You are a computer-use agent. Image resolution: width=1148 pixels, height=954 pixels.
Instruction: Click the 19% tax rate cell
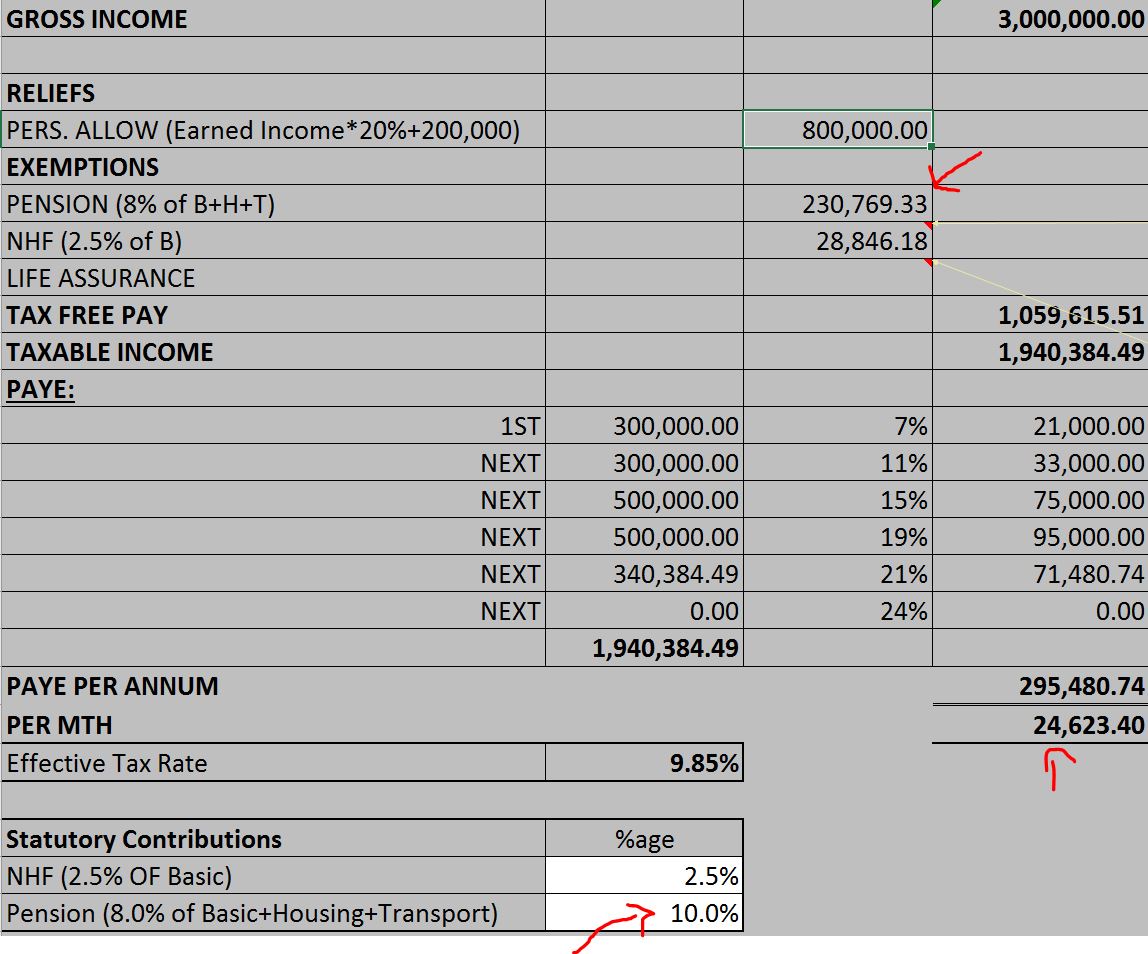(x=838, y=537)
